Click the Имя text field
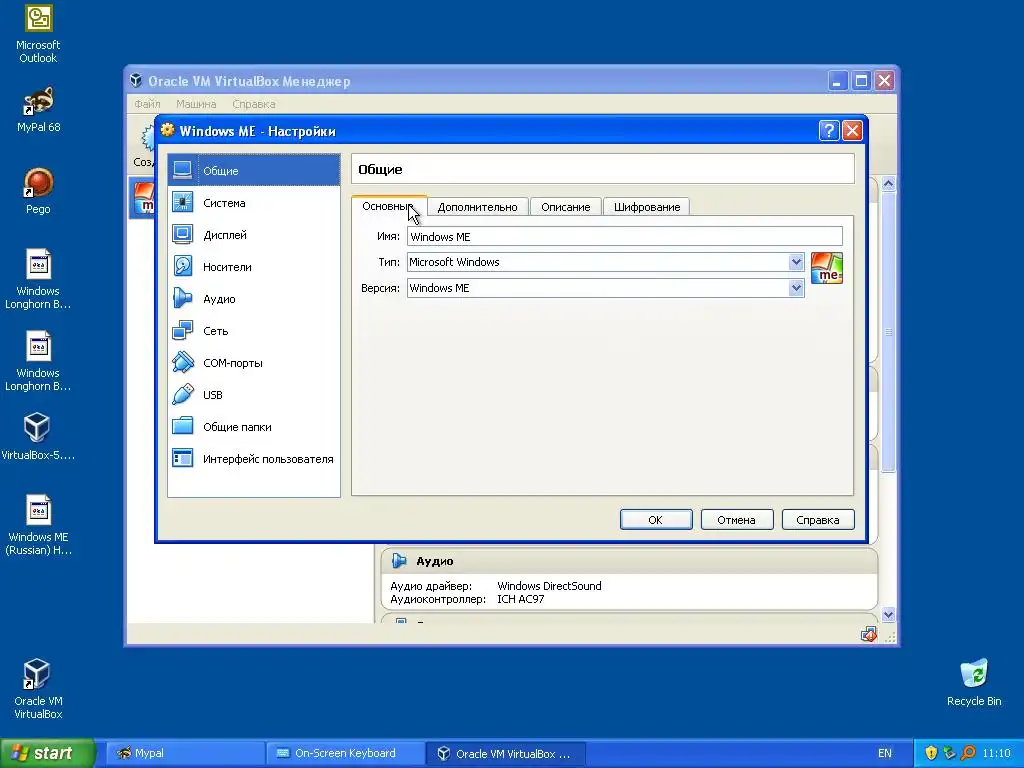The height and width of the screenshot is (768, 1024). 624,236
